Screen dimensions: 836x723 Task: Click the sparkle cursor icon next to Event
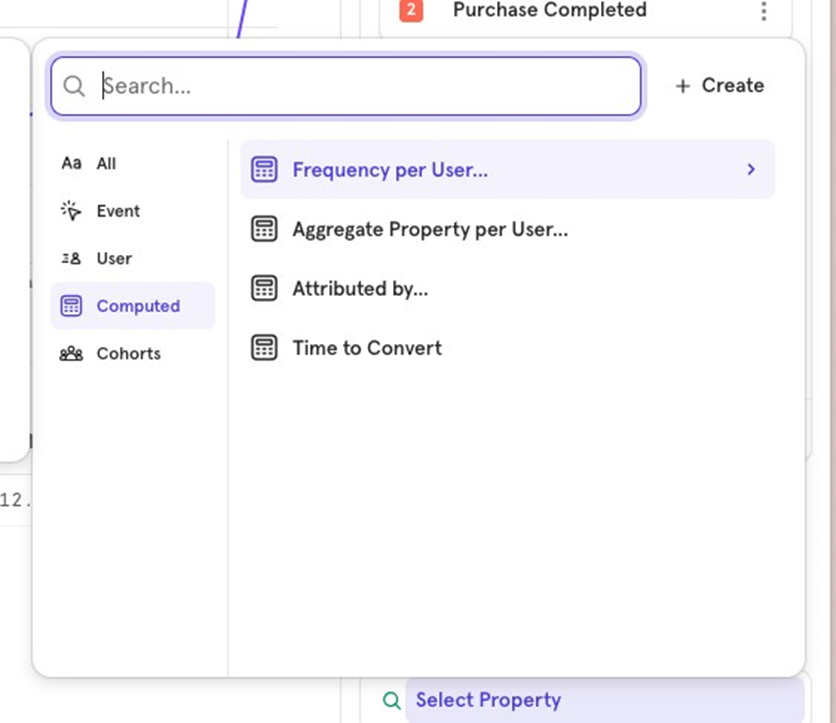(70, 211)
